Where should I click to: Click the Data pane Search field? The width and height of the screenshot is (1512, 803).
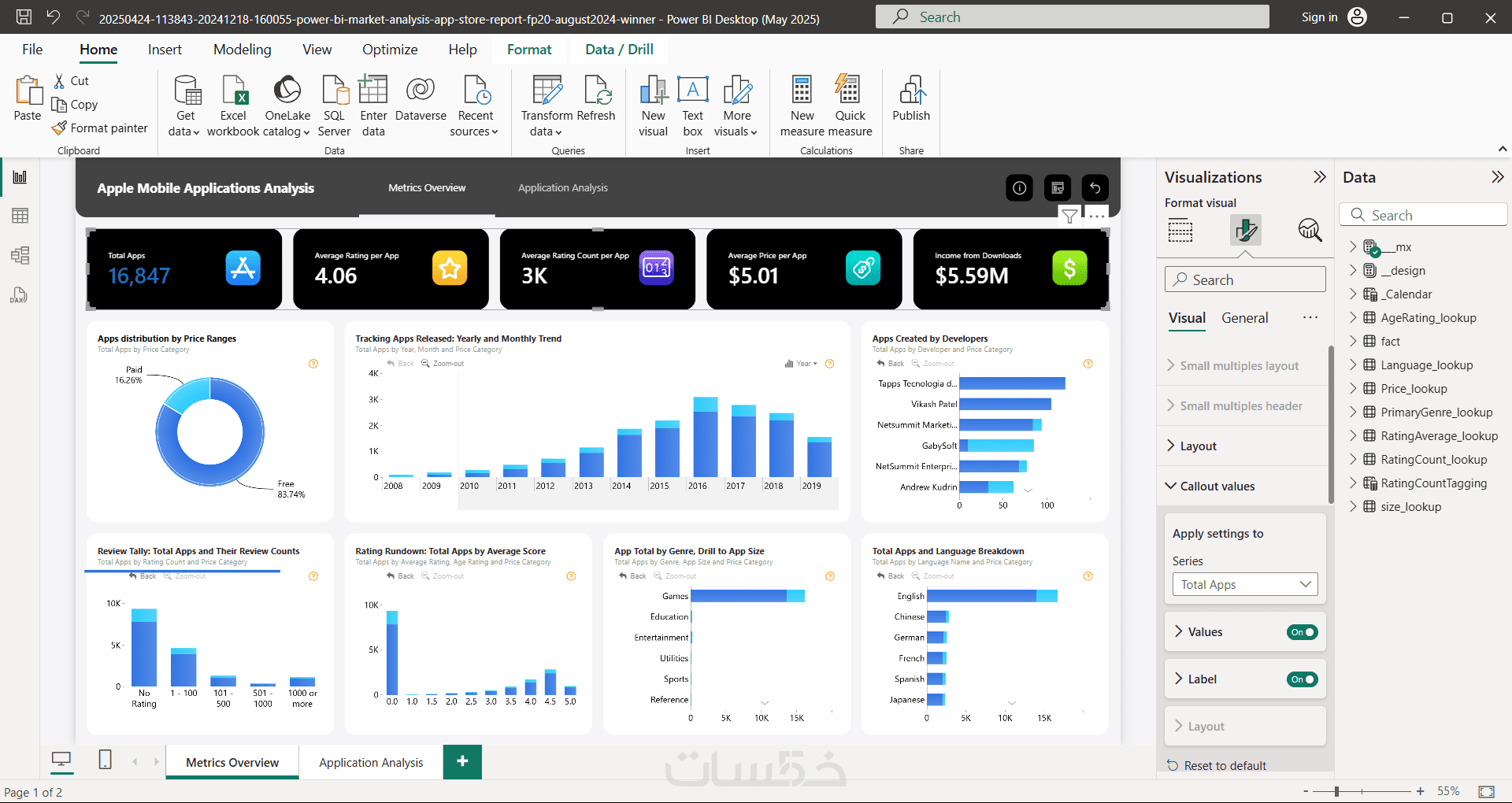[1423, 215]
